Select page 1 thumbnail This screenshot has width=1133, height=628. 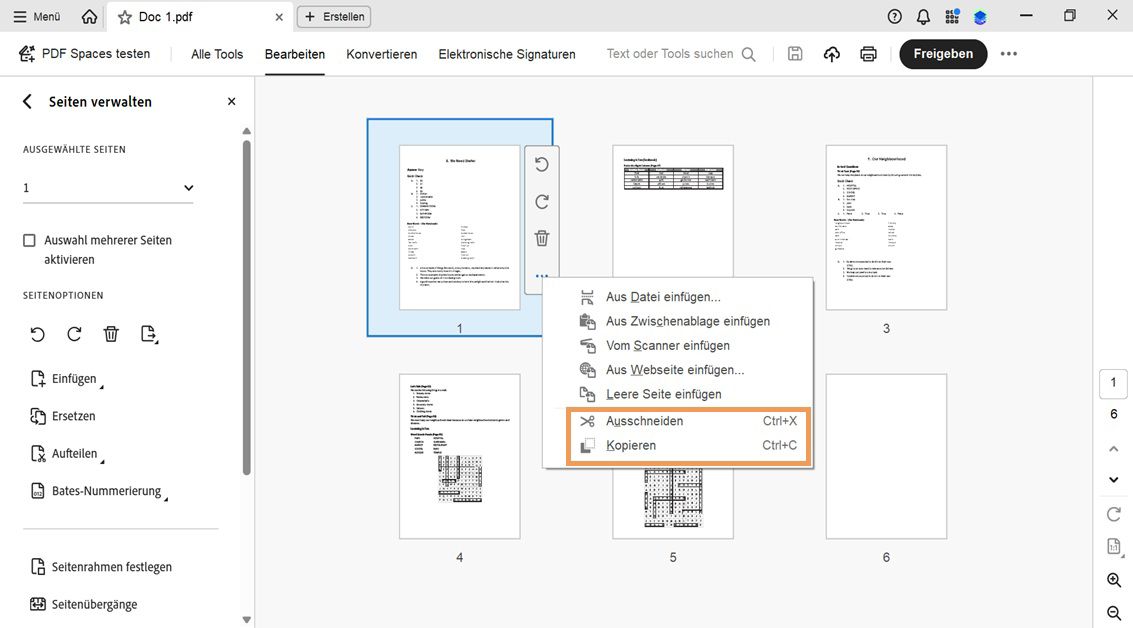tap(460, 228)
